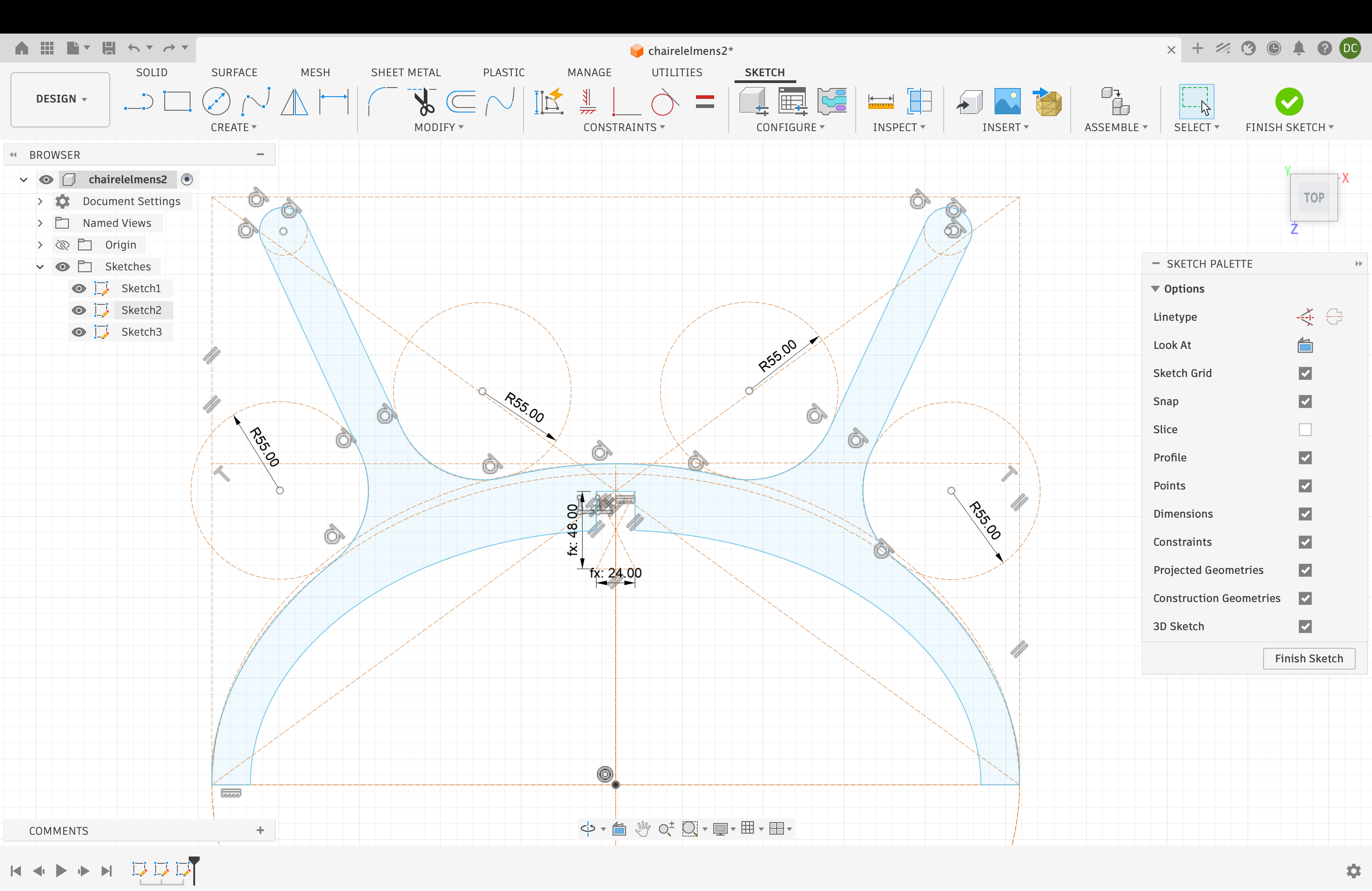Image resolution: width=1372 pixels, height=891 pixels.
Task: Click the first sketch feature in timeline
Action: pyautogui.click(x=139, y=869)
